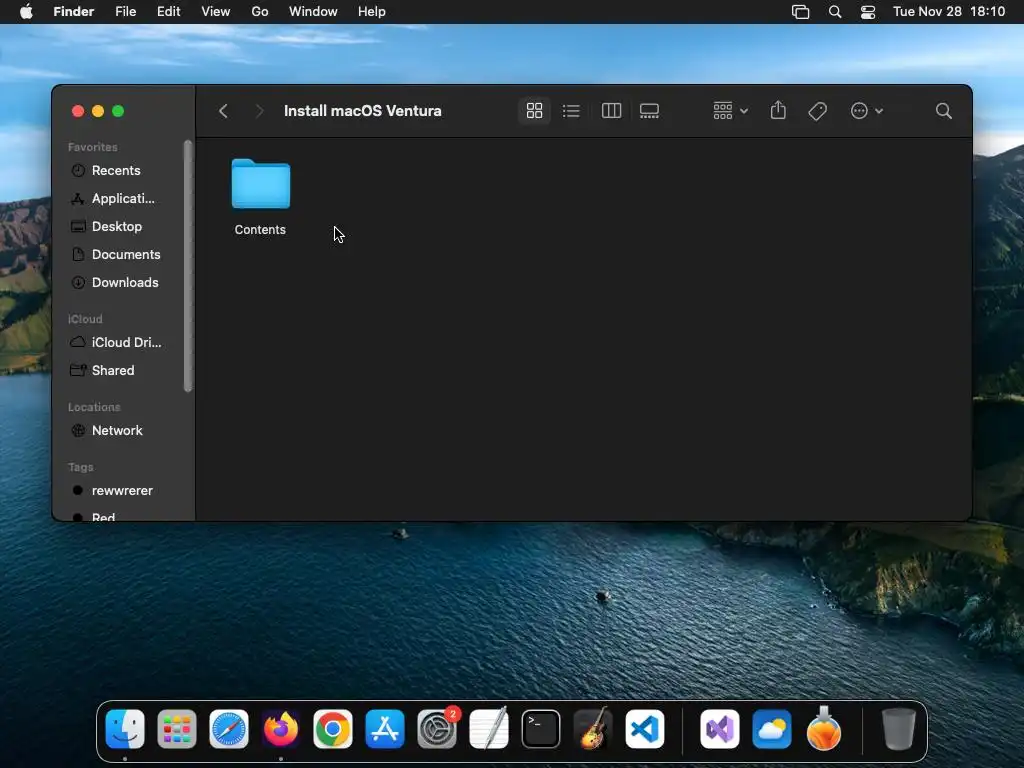The image size is (1024, 768).
Task: Open GarageBand from the Dock
Action: click(x=593, y=729)
